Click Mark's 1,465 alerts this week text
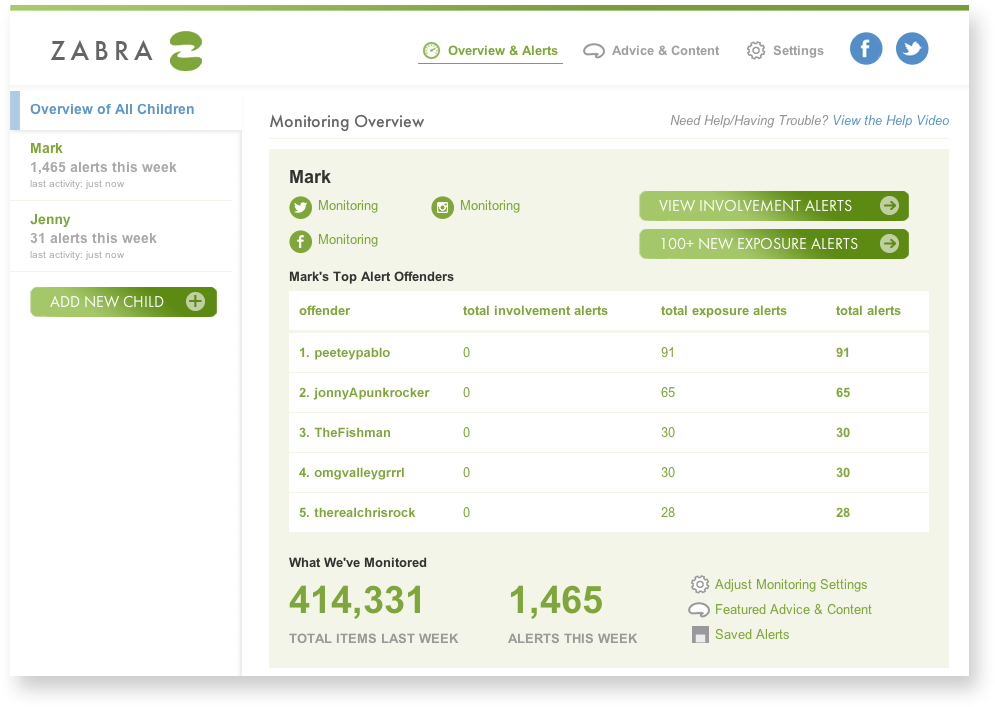The width and height of the screenshot is (995, 707). click(103, 168)
